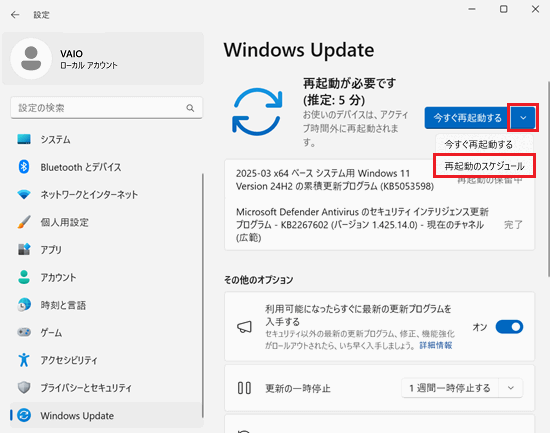Minimize the 設定 window

(472, 9)
